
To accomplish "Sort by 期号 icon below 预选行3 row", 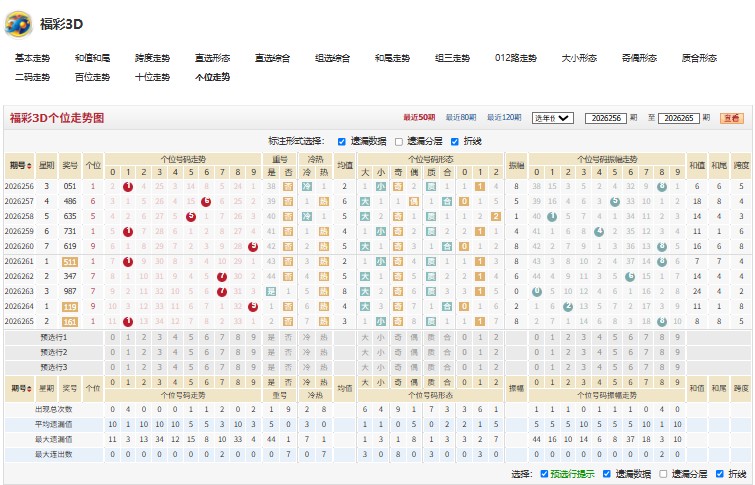I will [29, 388].
